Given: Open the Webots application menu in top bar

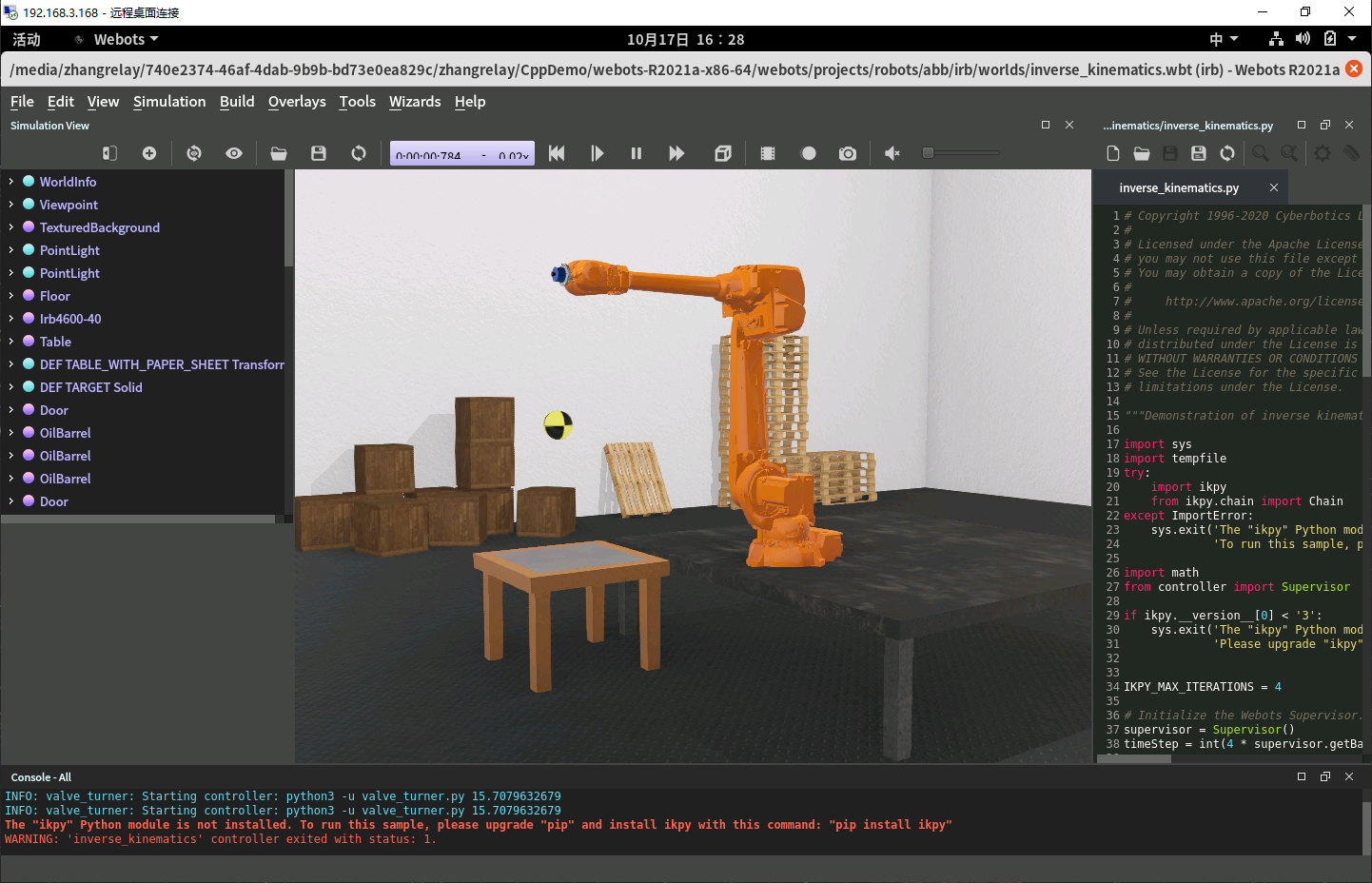Looking at the screenshot, I should tap(118, 39).
